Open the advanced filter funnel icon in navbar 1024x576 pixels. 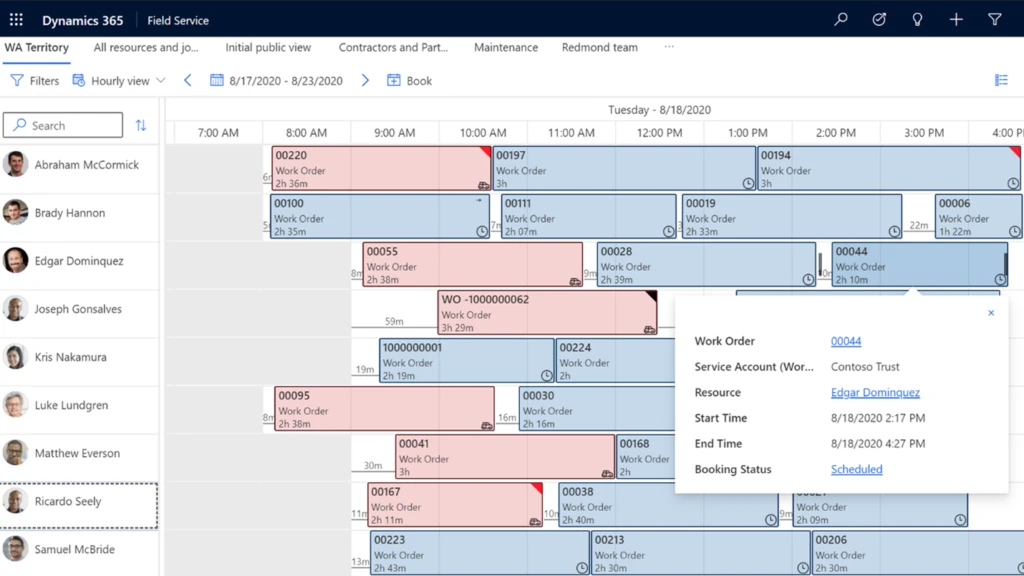993,19
